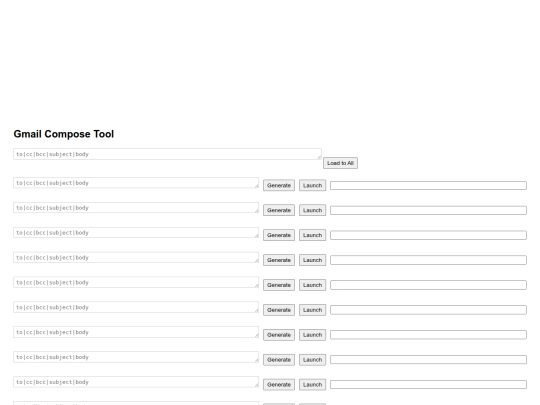Select the fourth row's output URL field
The image size is (540, 405).
point(428,260)
